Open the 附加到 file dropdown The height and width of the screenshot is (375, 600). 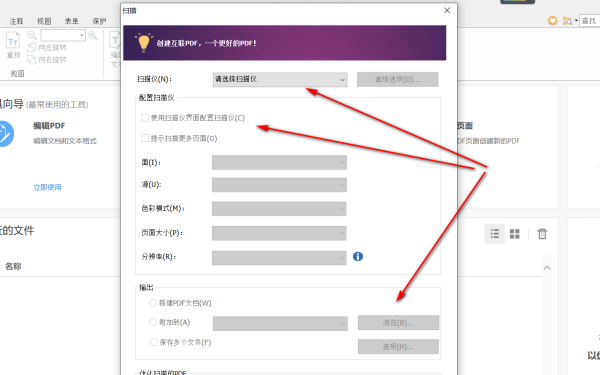280,323
